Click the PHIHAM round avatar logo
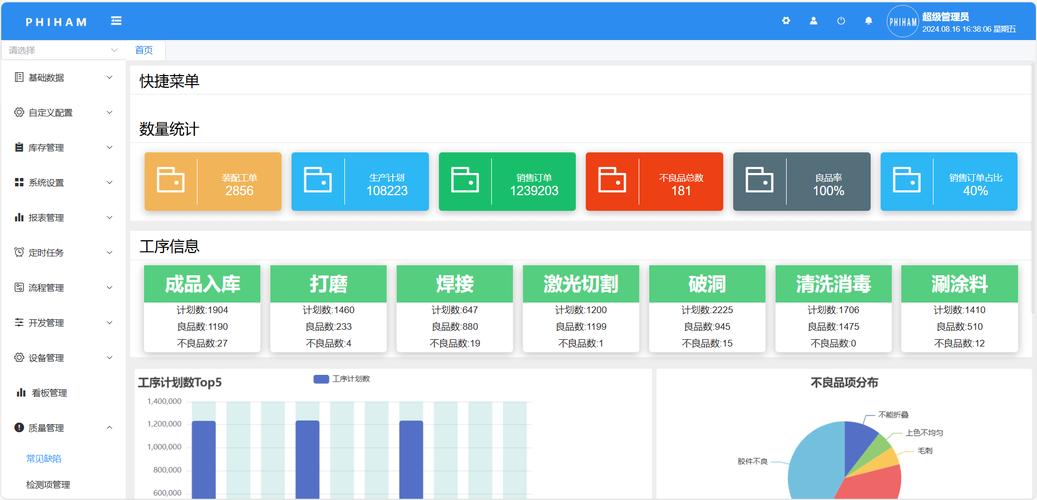 point(903,22)
